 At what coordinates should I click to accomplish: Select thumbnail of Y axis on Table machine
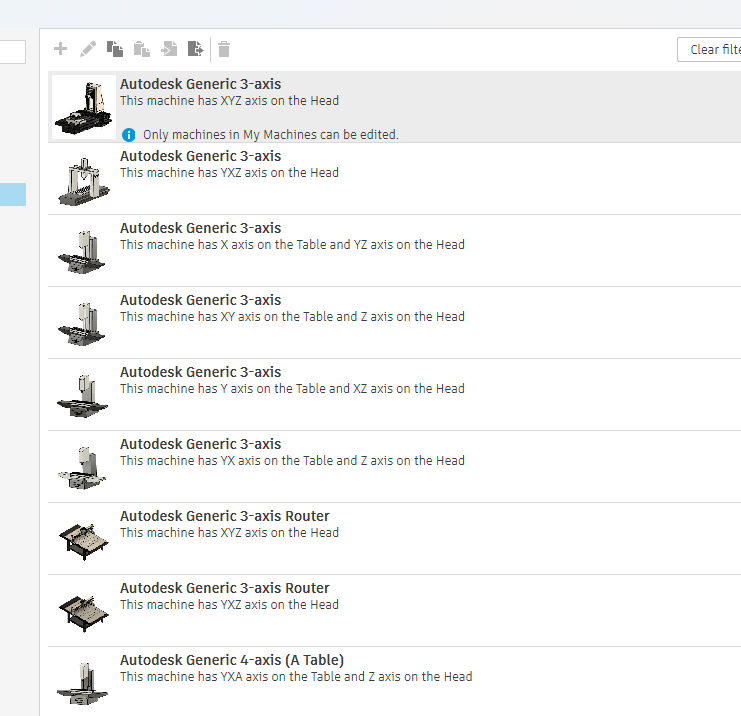click(x=82, y=396)
